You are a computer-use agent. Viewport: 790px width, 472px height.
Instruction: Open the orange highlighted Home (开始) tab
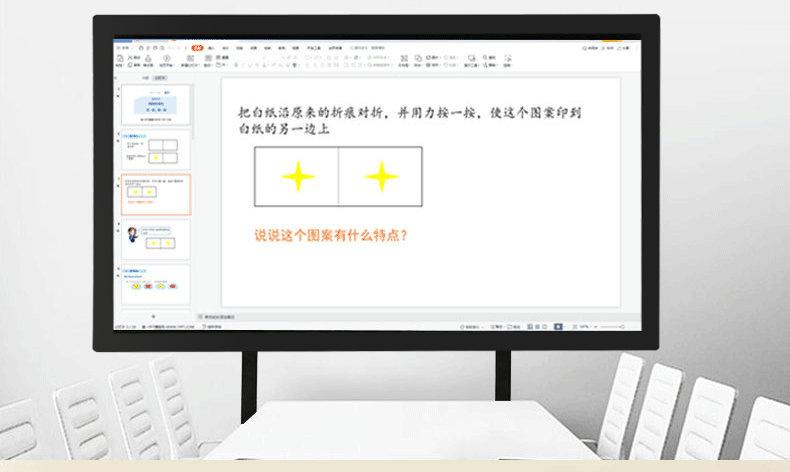point(197,47)
